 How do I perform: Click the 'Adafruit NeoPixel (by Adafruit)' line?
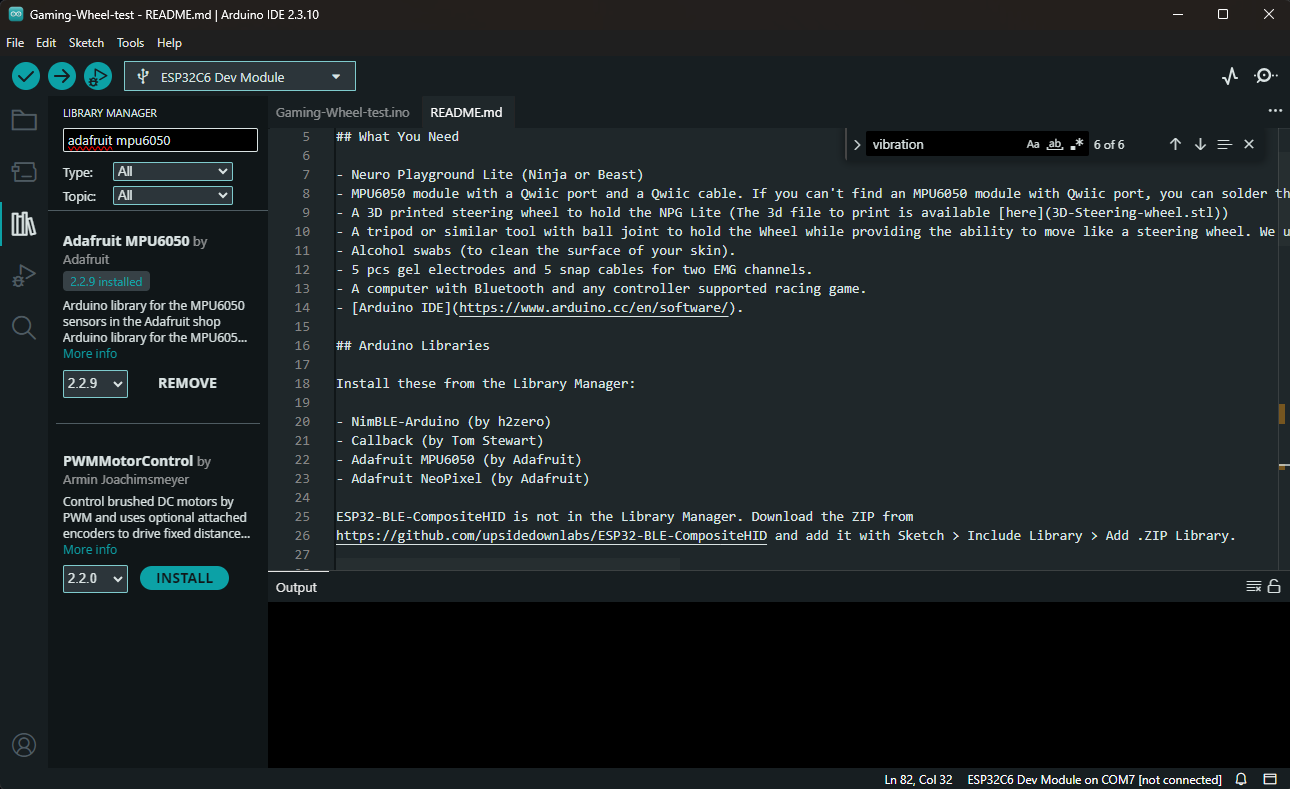pyautogui.click(x=463, y=479)
